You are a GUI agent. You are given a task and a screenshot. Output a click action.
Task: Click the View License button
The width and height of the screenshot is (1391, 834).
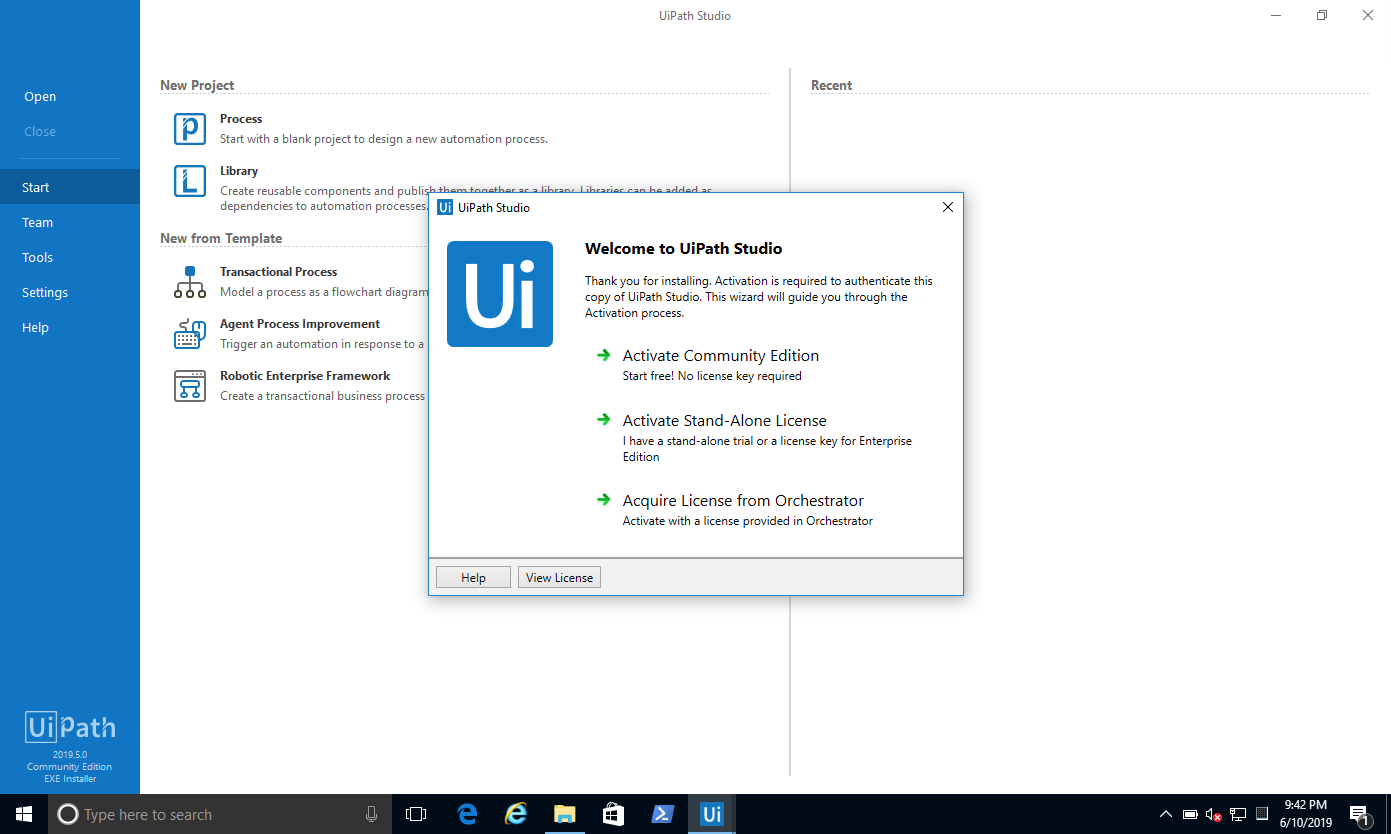[x=559, y=577]
